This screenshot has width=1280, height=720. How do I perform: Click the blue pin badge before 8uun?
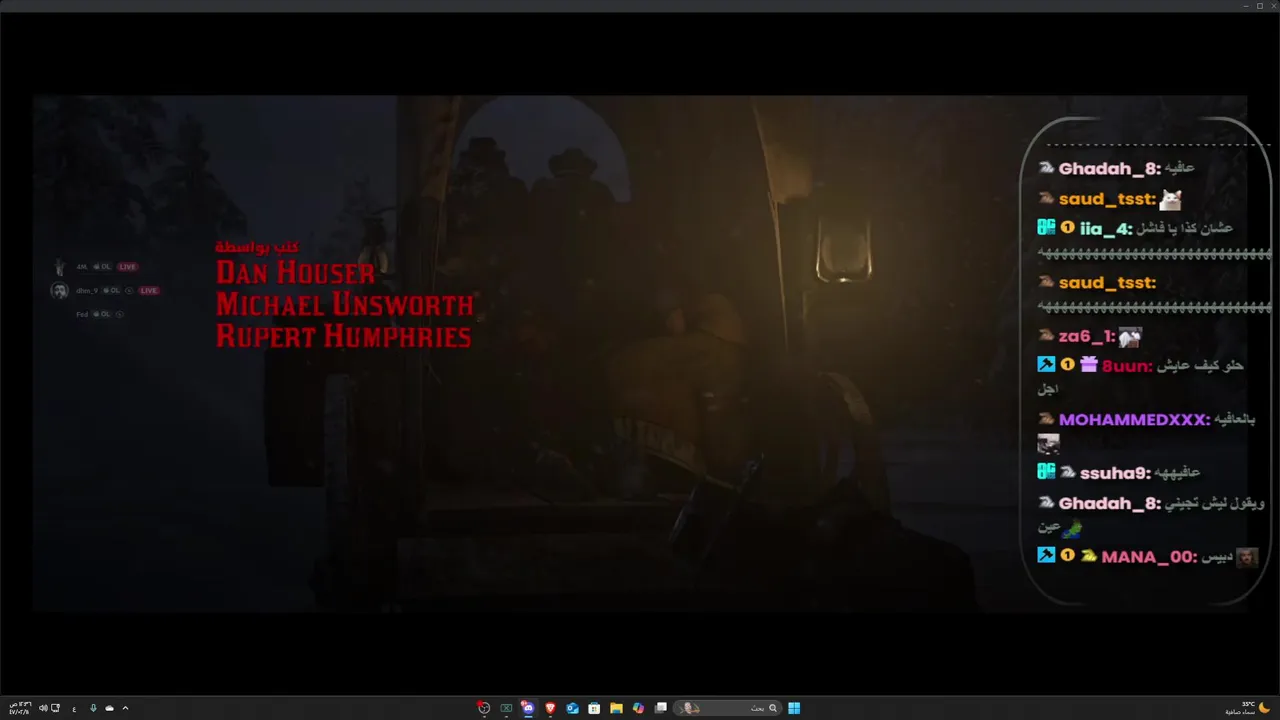point(1046,364)
